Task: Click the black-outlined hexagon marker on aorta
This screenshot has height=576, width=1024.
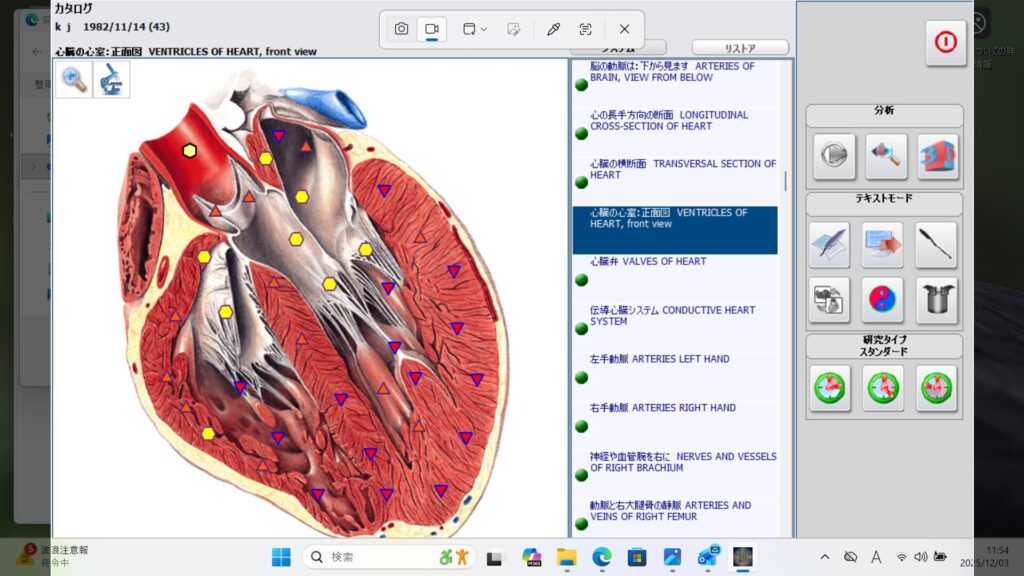Action: [x=189, y=150]
